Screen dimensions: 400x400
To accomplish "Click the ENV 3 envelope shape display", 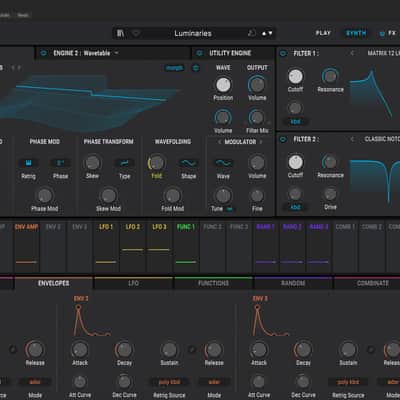I will pos(271,321).
